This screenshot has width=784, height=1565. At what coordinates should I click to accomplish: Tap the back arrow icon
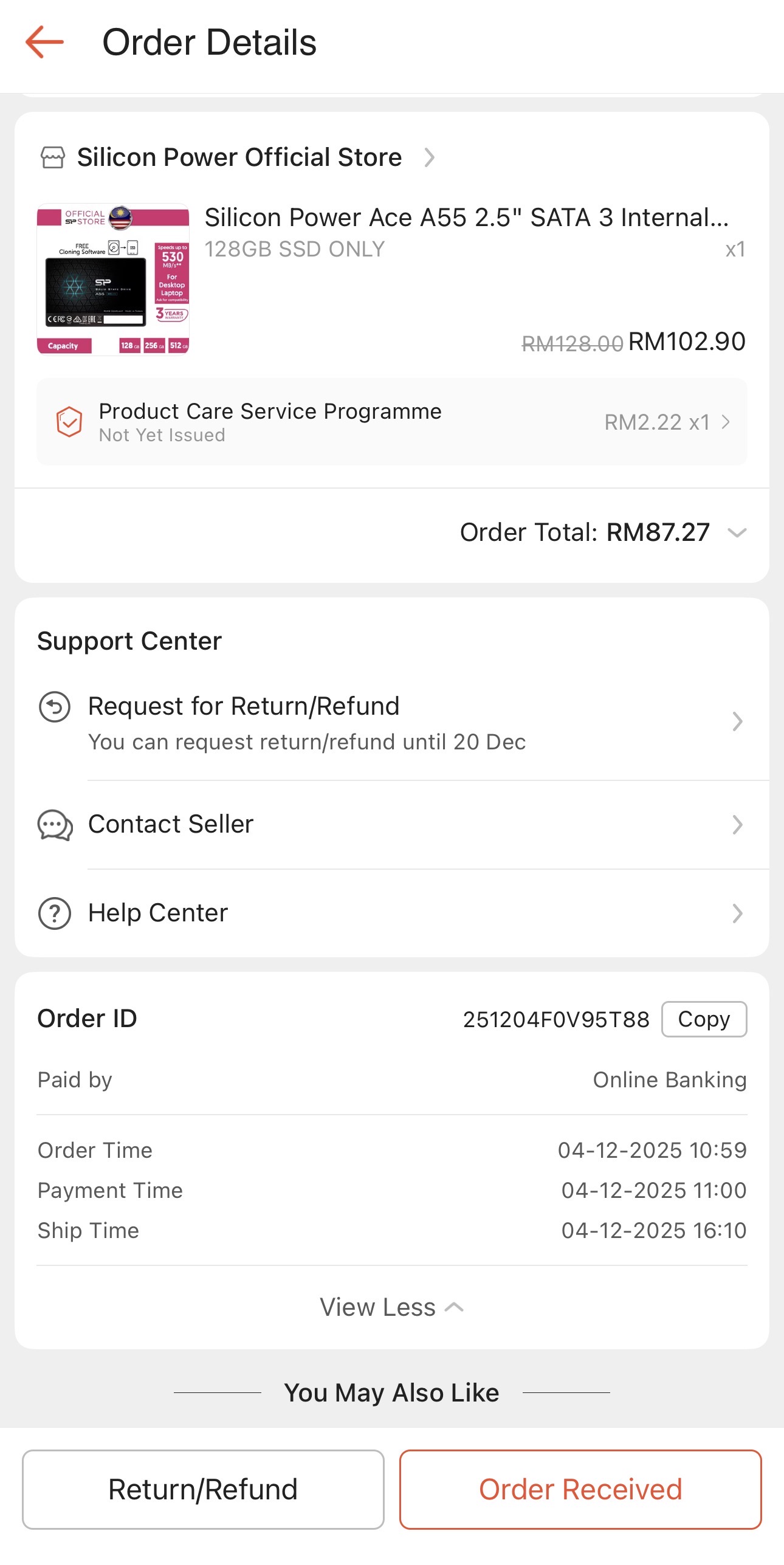(x=44, y=42)
